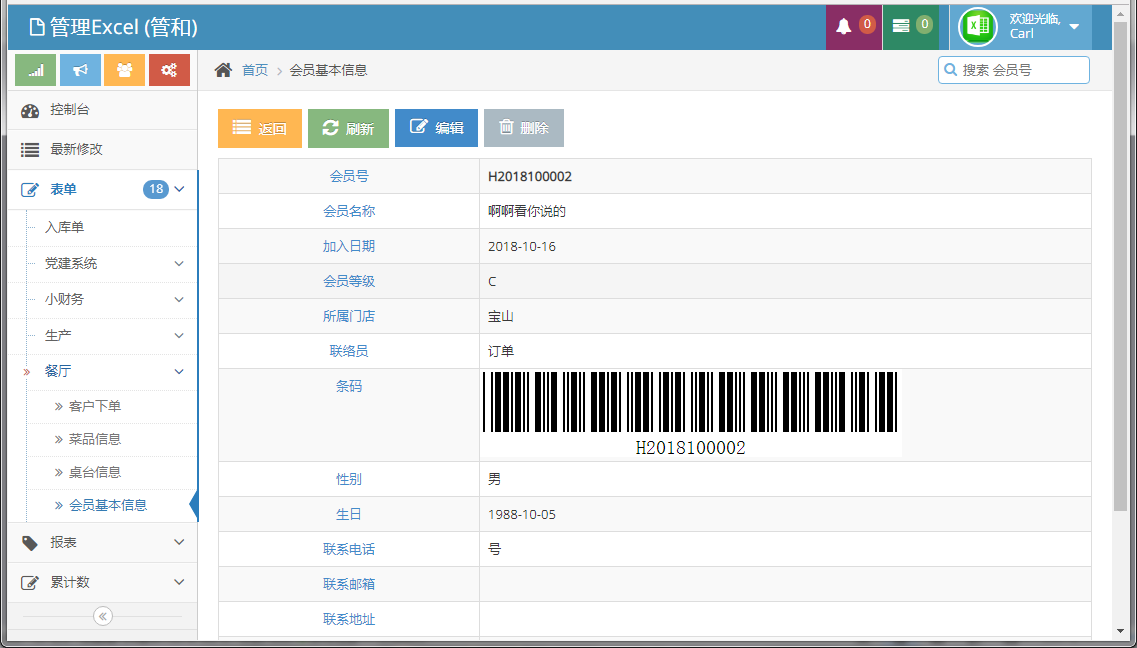
Task: Click the 刷新 button
Action: tap(348, 128)
